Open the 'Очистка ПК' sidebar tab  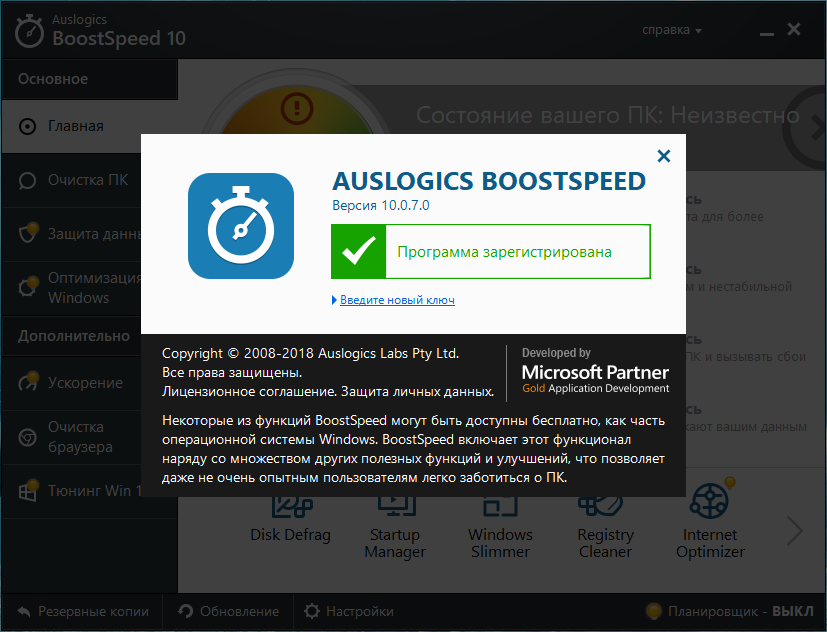(x=72, y=180)
